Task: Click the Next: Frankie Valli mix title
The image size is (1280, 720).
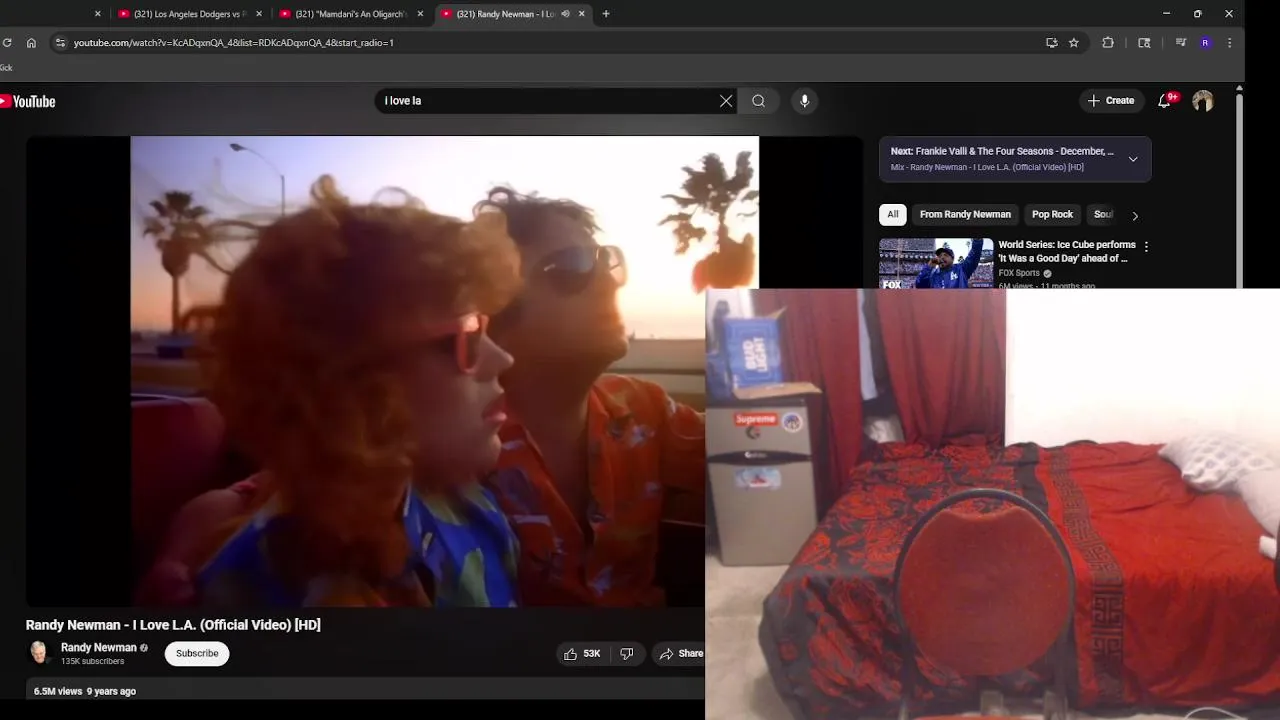Action: point(1002,151)
